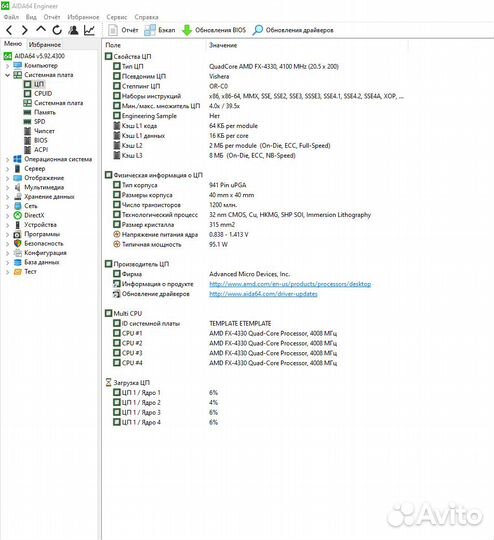The image size is (494, 540).
Task: Open the amd.com product information link
Action: [x=290, y=284]
